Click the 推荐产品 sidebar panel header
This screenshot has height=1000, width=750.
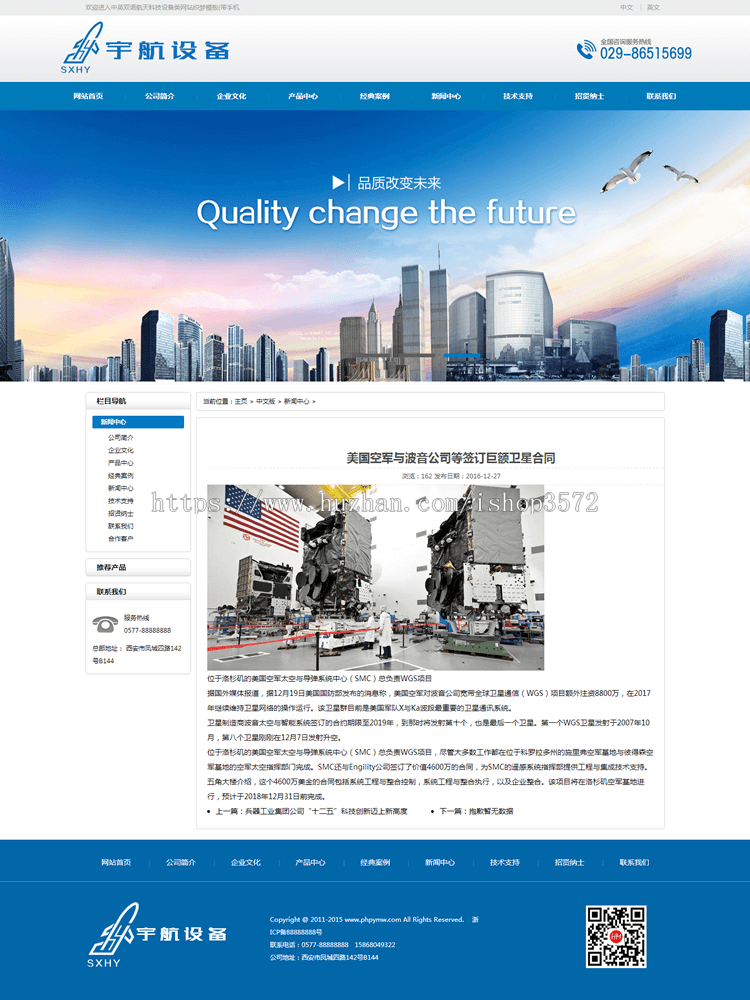(138, 568)
